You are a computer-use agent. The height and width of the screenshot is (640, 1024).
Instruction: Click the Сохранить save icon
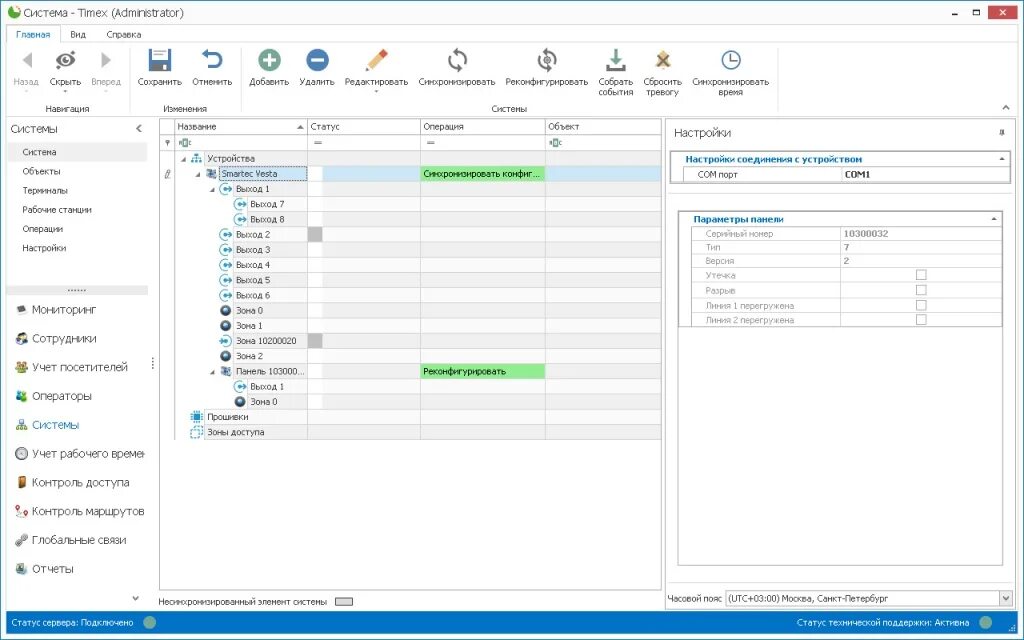[159, 60]
